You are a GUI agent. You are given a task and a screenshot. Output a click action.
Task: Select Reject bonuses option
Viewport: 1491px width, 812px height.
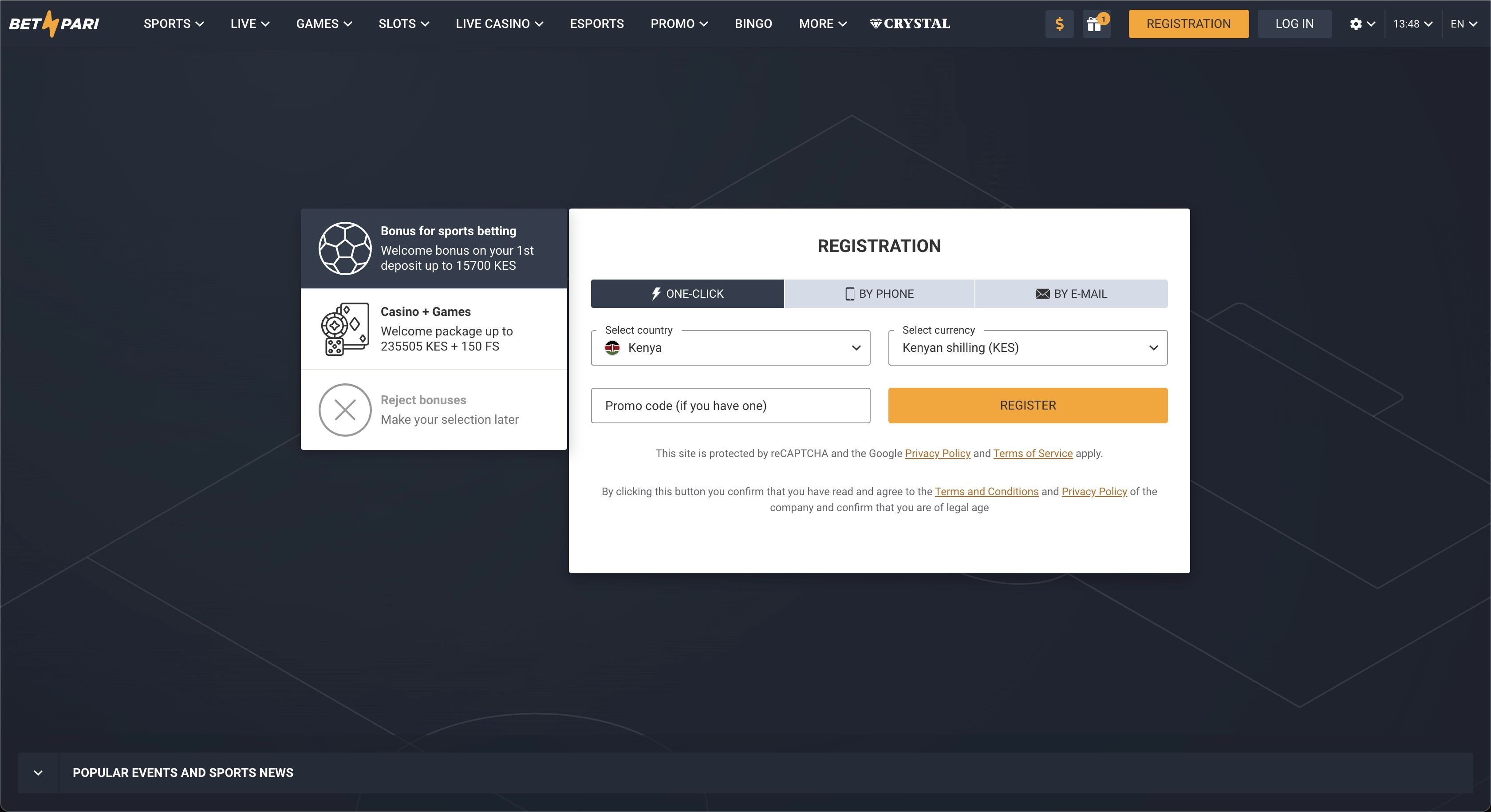click(x=434, y=410)
